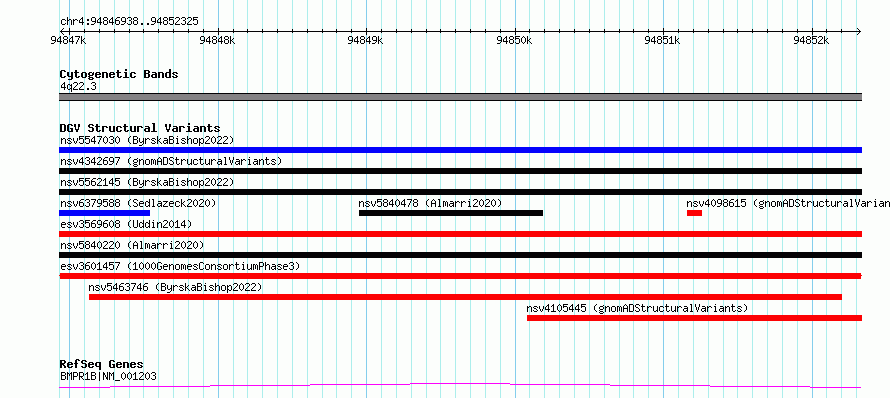Image resolution: width=890 pixels, height=398 pixels.
Task: Click the black nsv5840478 variant bar
Action: point(451,213)
